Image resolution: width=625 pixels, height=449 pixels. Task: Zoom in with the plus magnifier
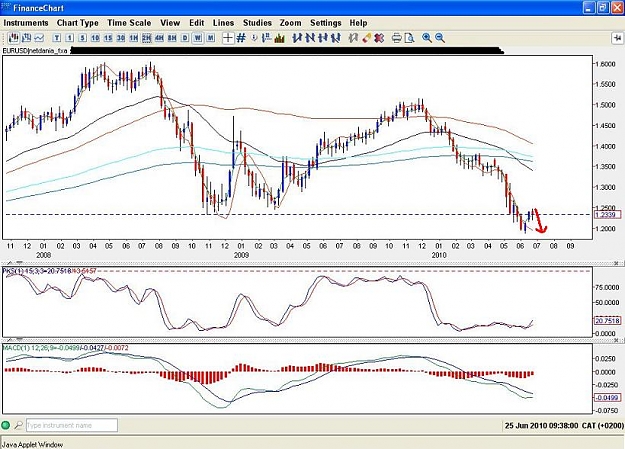[427, 38]
